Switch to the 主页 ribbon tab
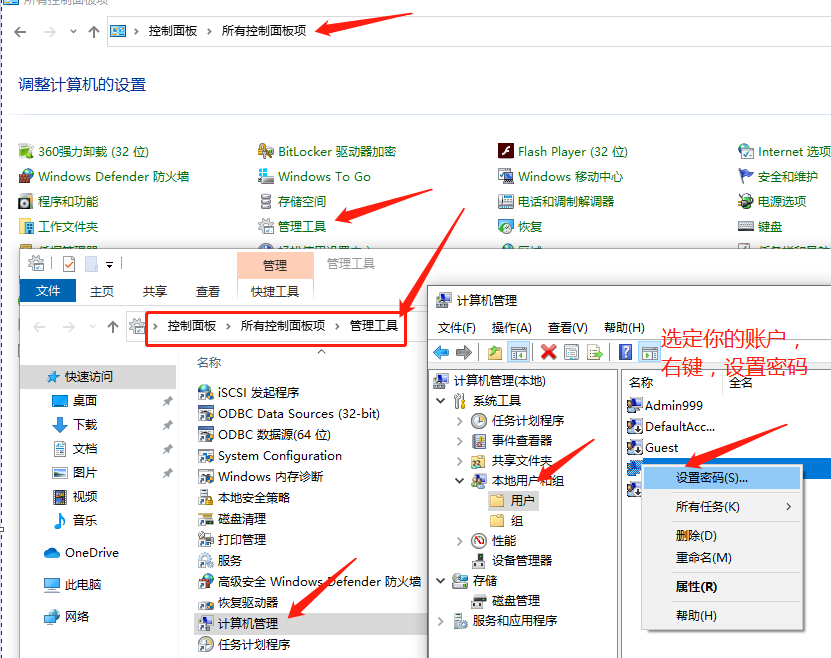The image size is (831, 658). click(102, 291)
